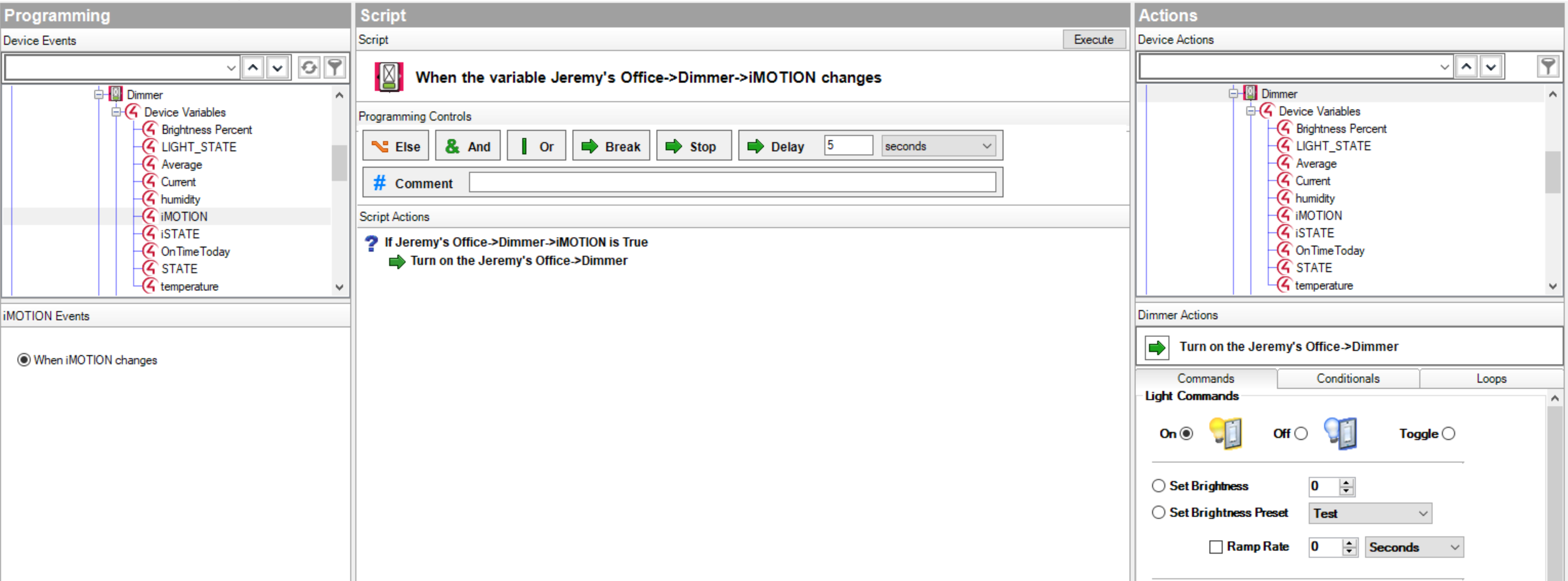Click the Device Events tree scrollbar thumb

[339, 163]
